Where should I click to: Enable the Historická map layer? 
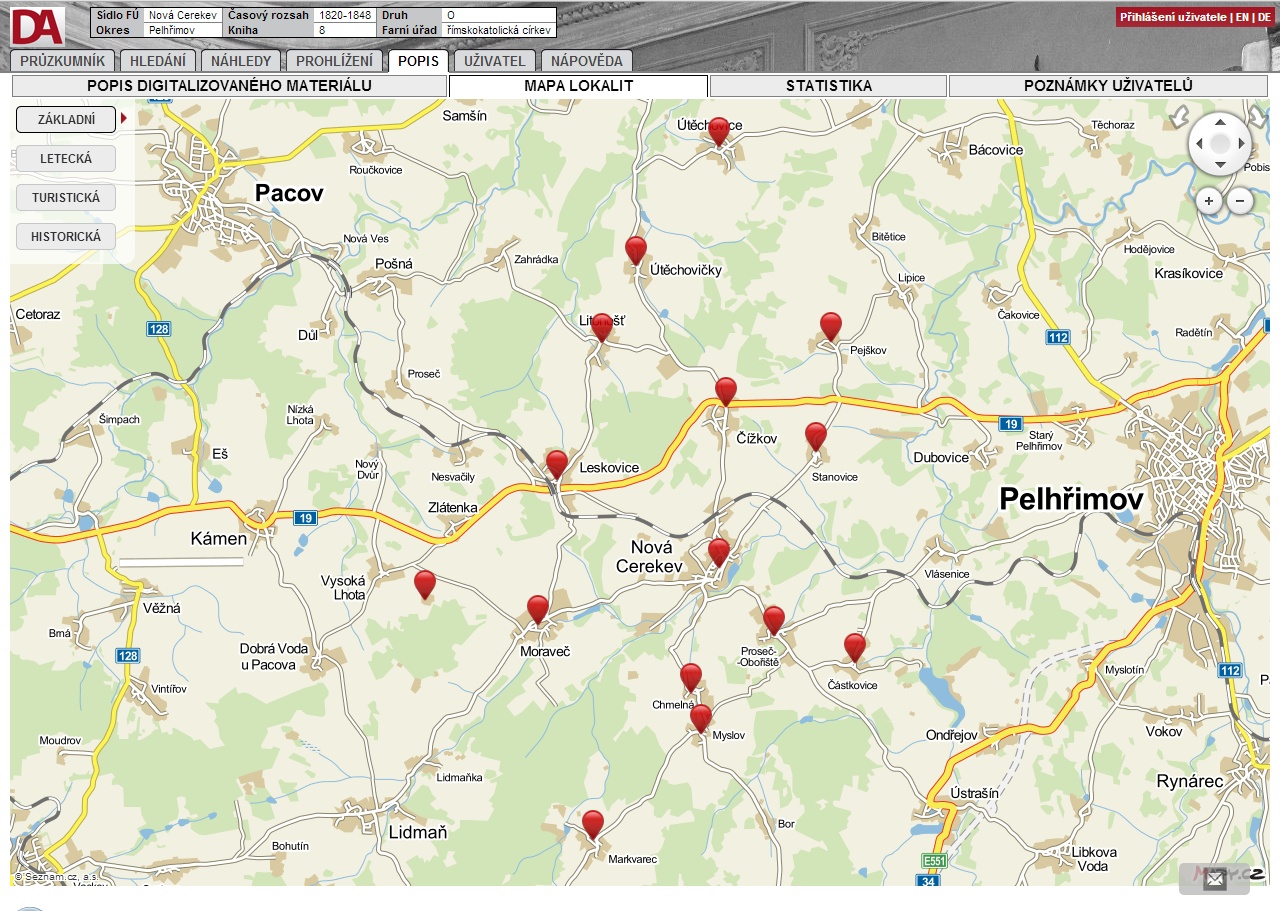click(x=66, y=237)
